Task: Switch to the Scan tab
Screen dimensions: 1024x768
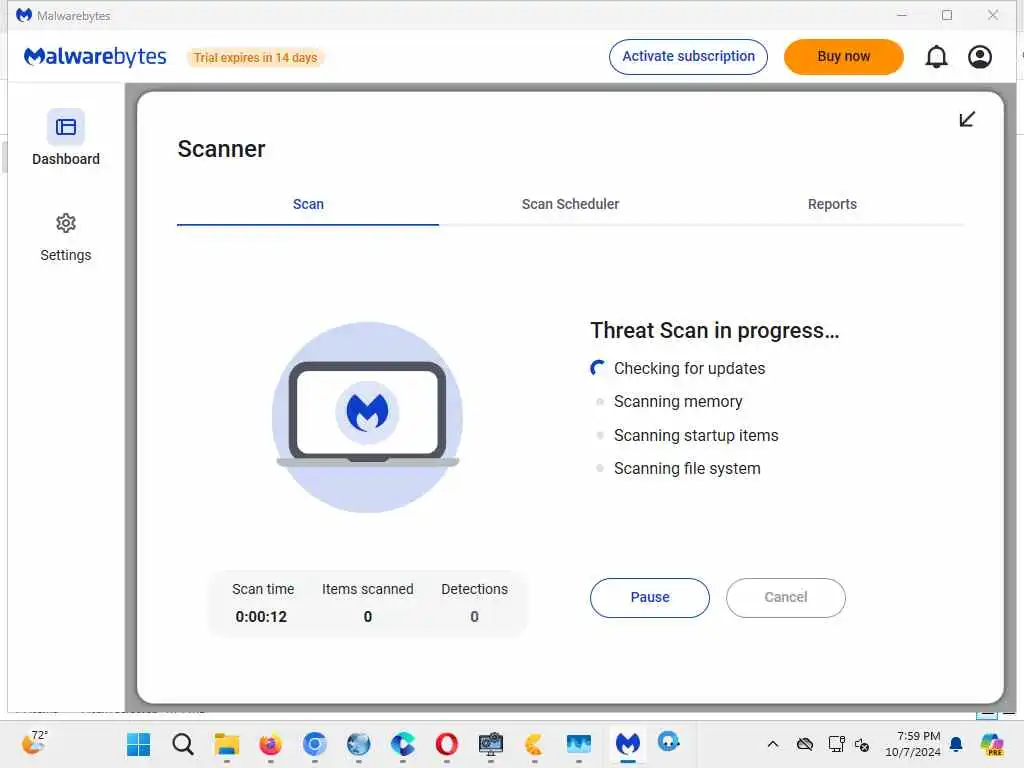Action: 308,204
